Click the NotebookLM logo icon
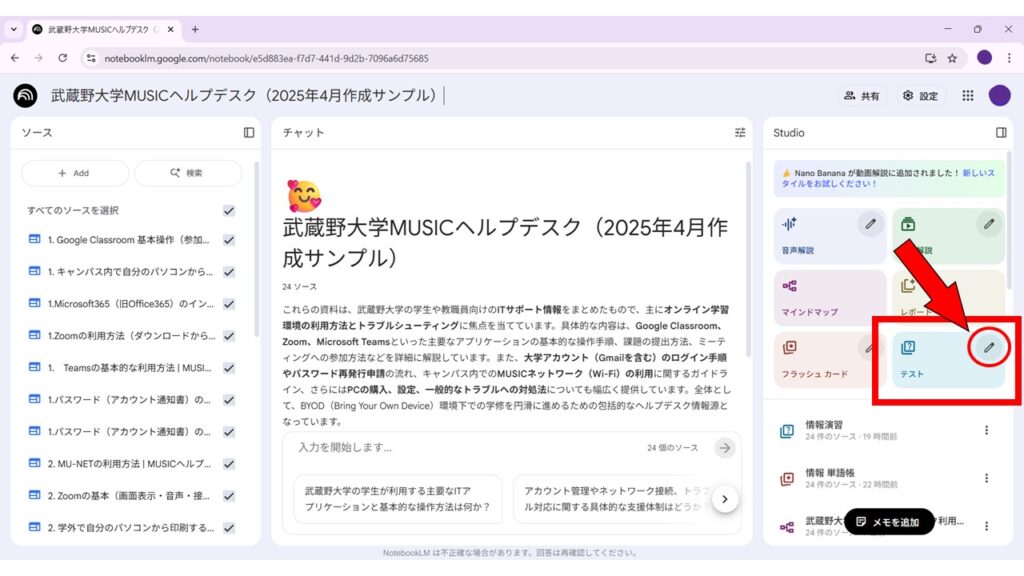 [25, 96]
